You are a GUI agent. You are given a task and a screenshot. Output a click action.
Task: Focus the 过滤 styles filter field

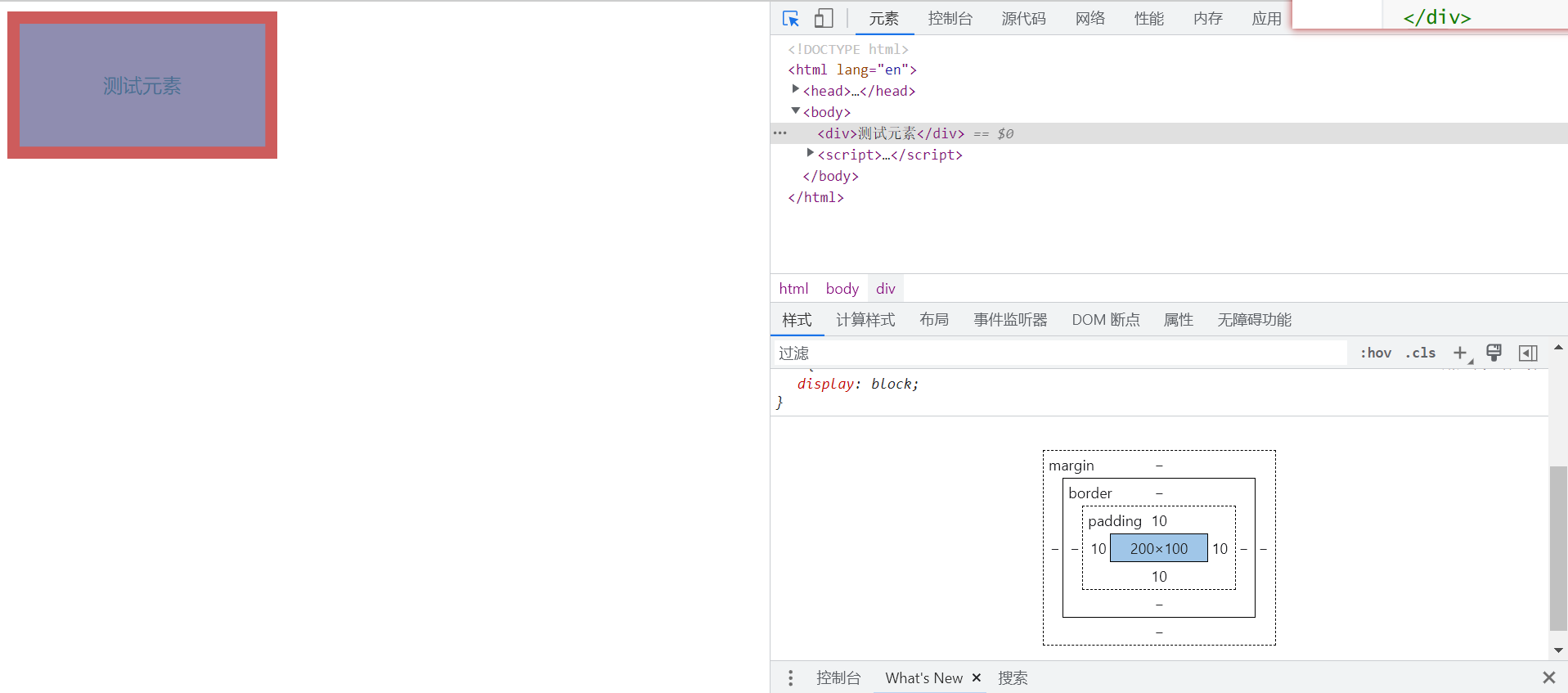[1060, 353]
